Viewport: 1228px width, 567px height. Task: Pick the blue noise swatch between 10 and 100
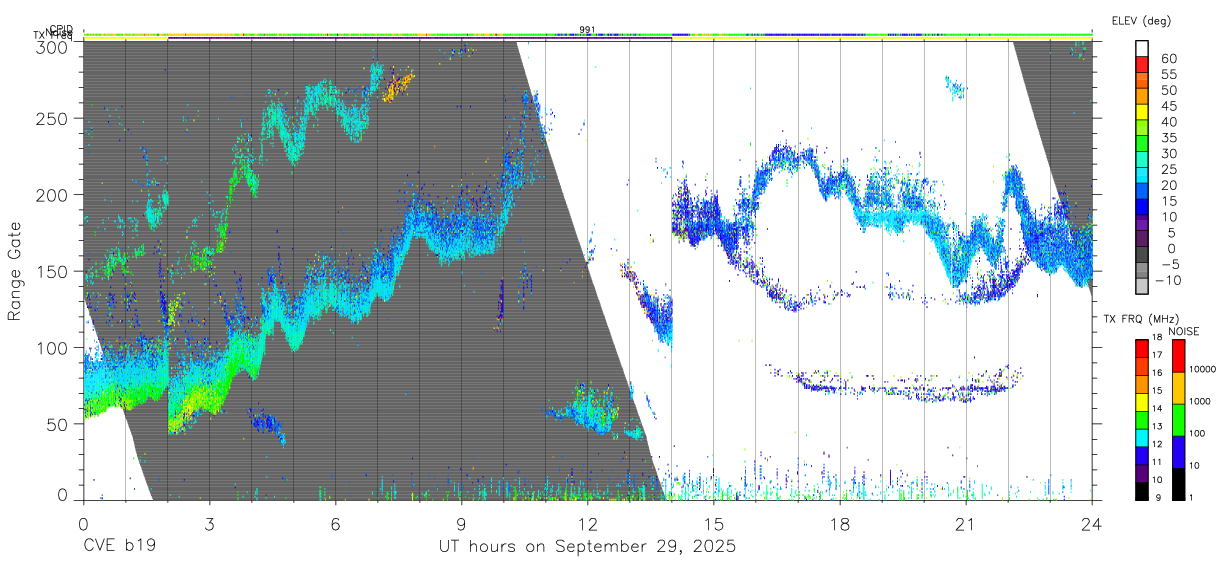coord(1178,452)
